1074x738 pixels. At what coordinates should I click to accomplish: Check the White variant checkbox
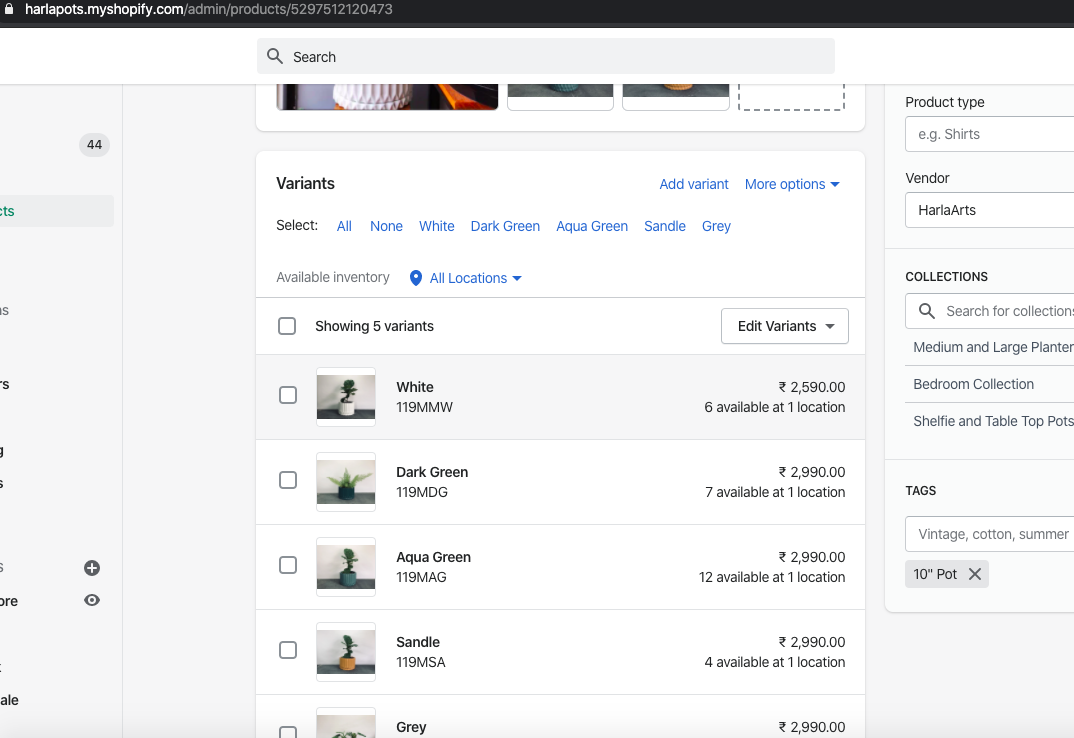[288, 395]
